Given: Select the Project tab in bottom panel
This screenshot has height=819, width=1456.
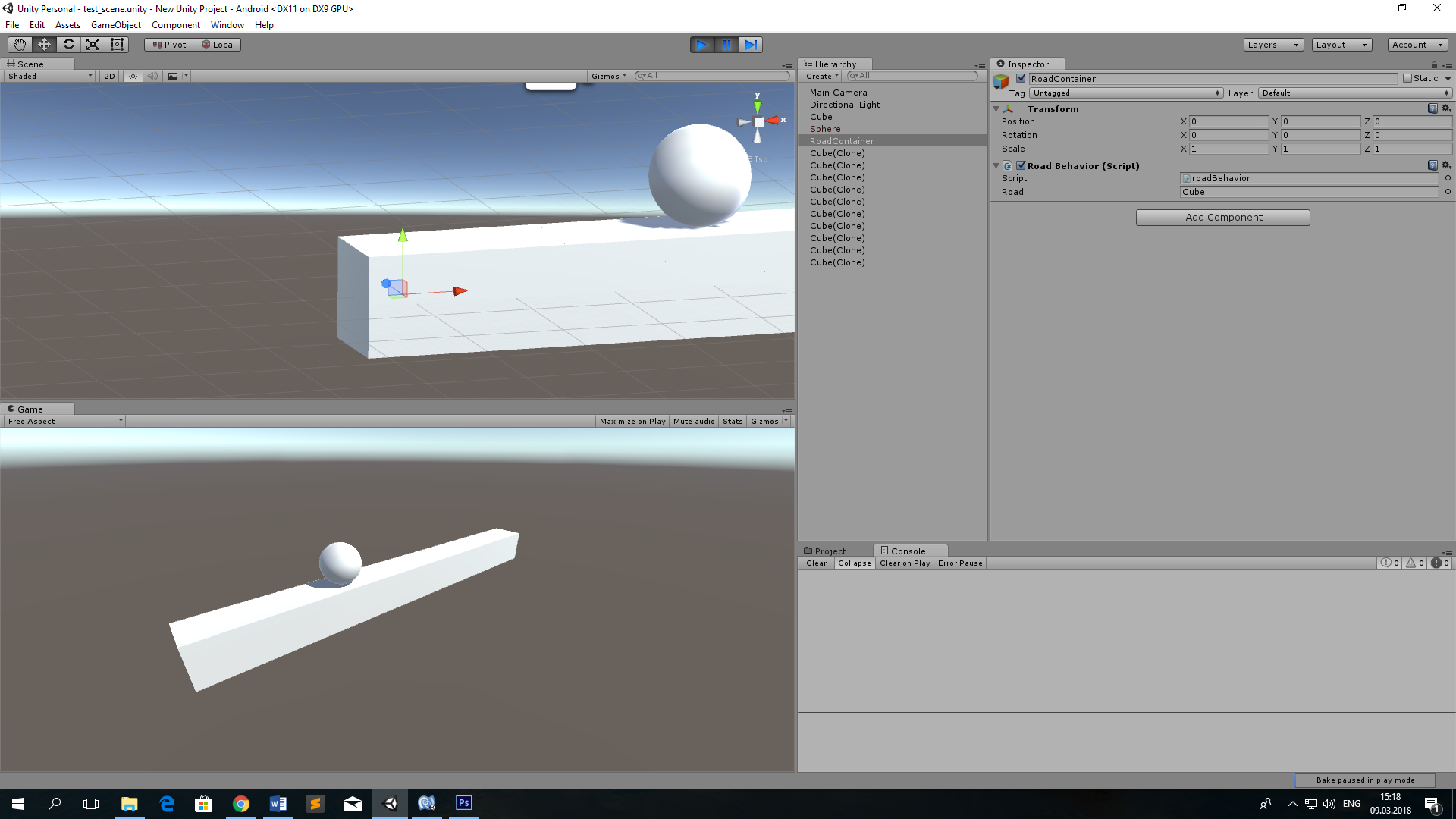Looking at the screenshot, I should [x=827, y=550].
